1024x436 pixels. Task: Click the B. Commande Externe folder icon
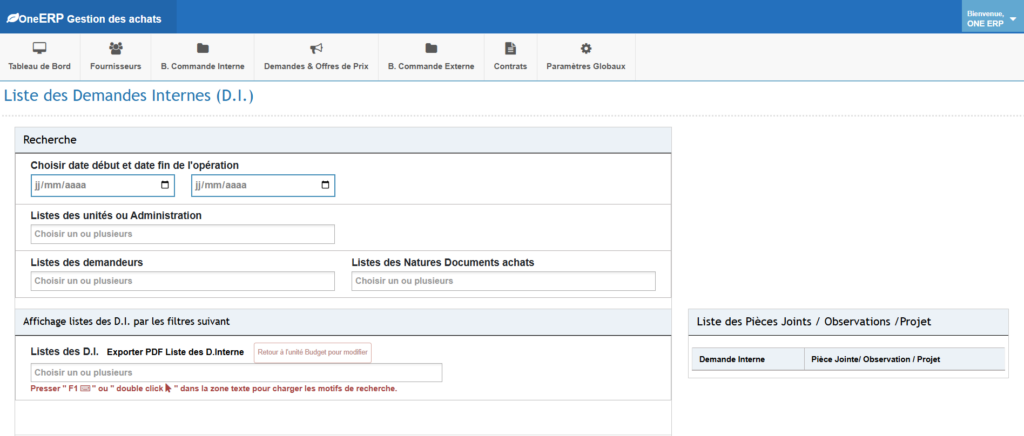click(431, 48)
